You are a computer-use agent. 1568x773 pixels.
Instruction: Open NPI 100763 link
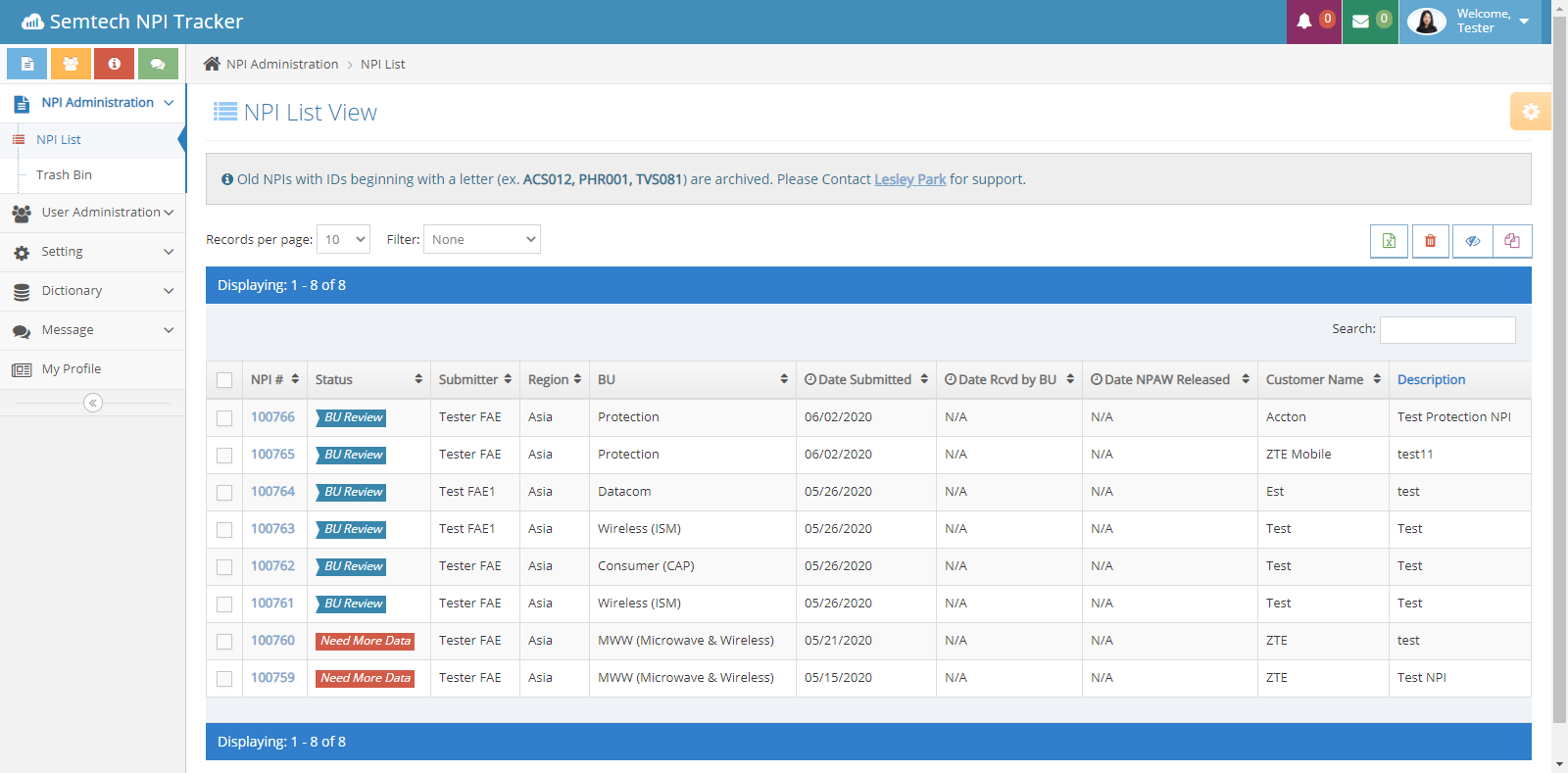tap(272, 529)
